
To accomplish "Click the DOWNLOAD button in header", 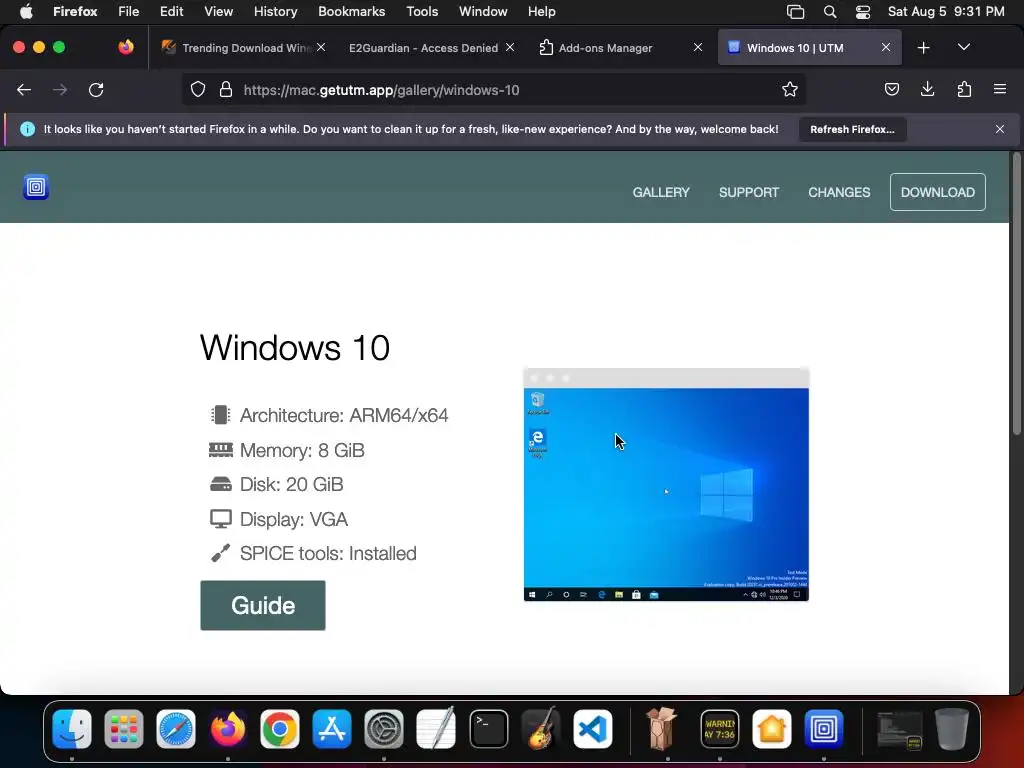I will (937, 192).
